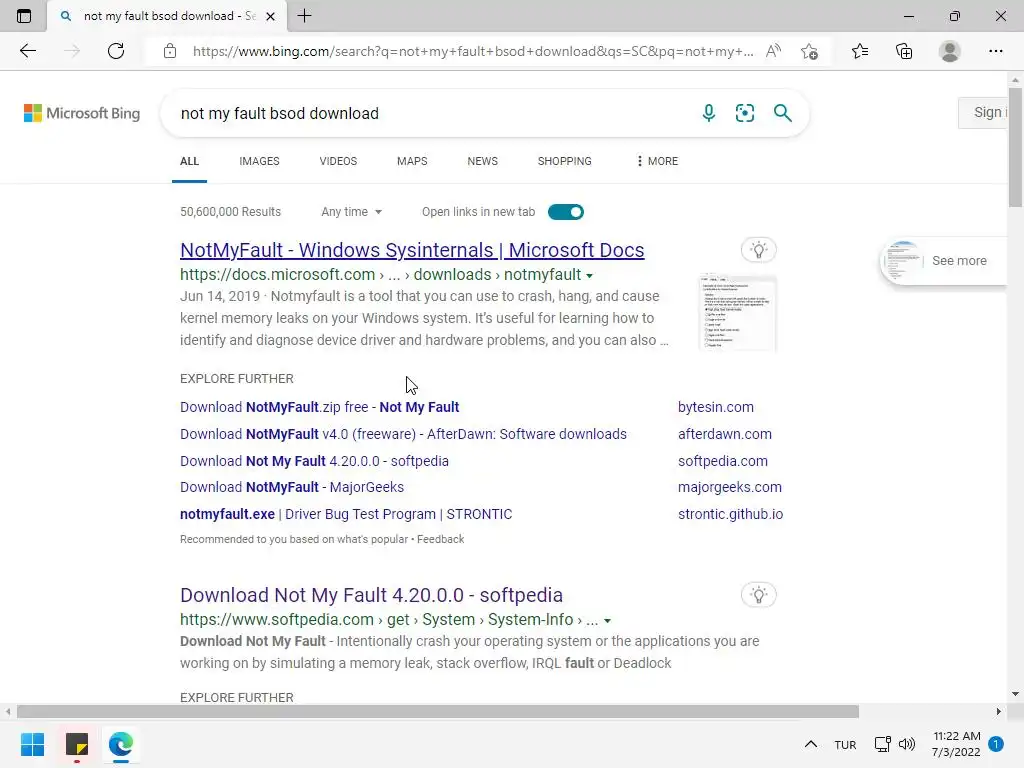Viewport: 1024px width, 768px height.
Task: Click the Sign in button
Action: click(x=984, y=112)
